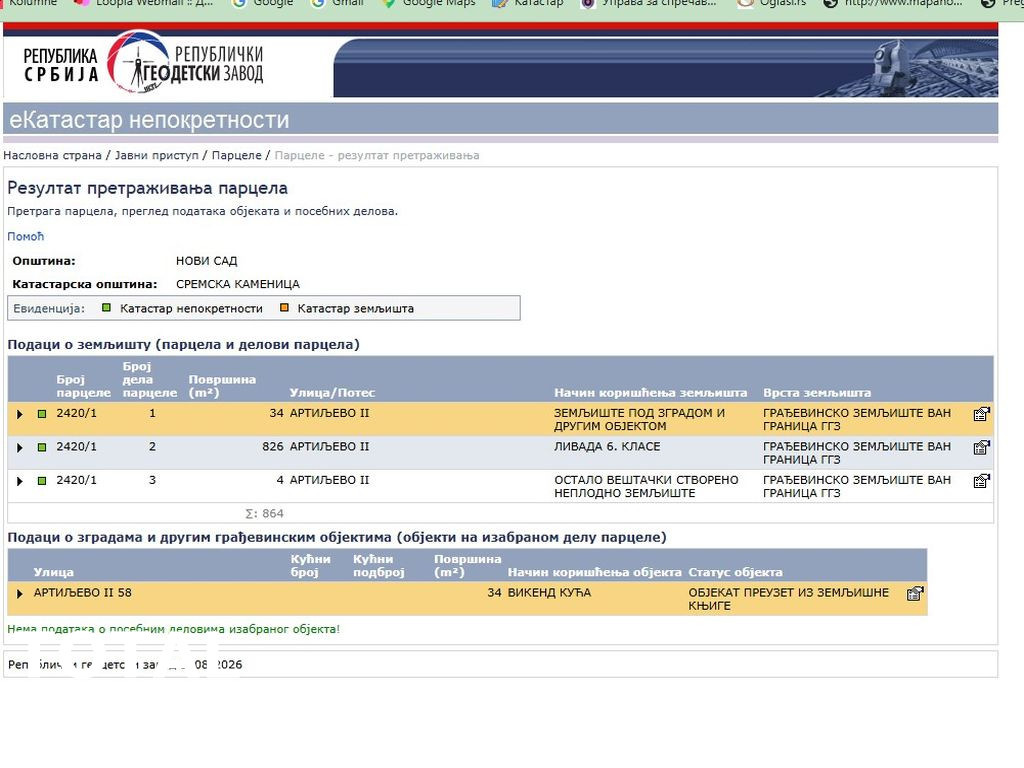
Task: Click orange Катастар земљишта legend swatch
Action: tap(284, 308)
